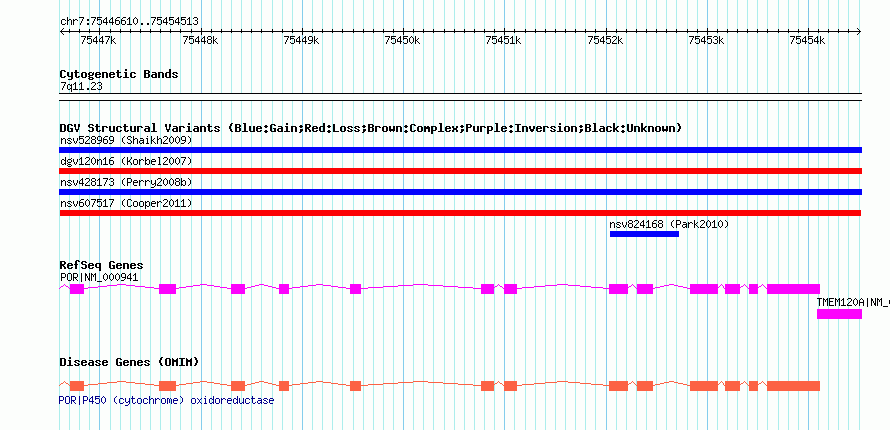Click the short blue bar under nsv824168
Image resolution: width=890 pixels, height=430 pixels.
(644, 234)
